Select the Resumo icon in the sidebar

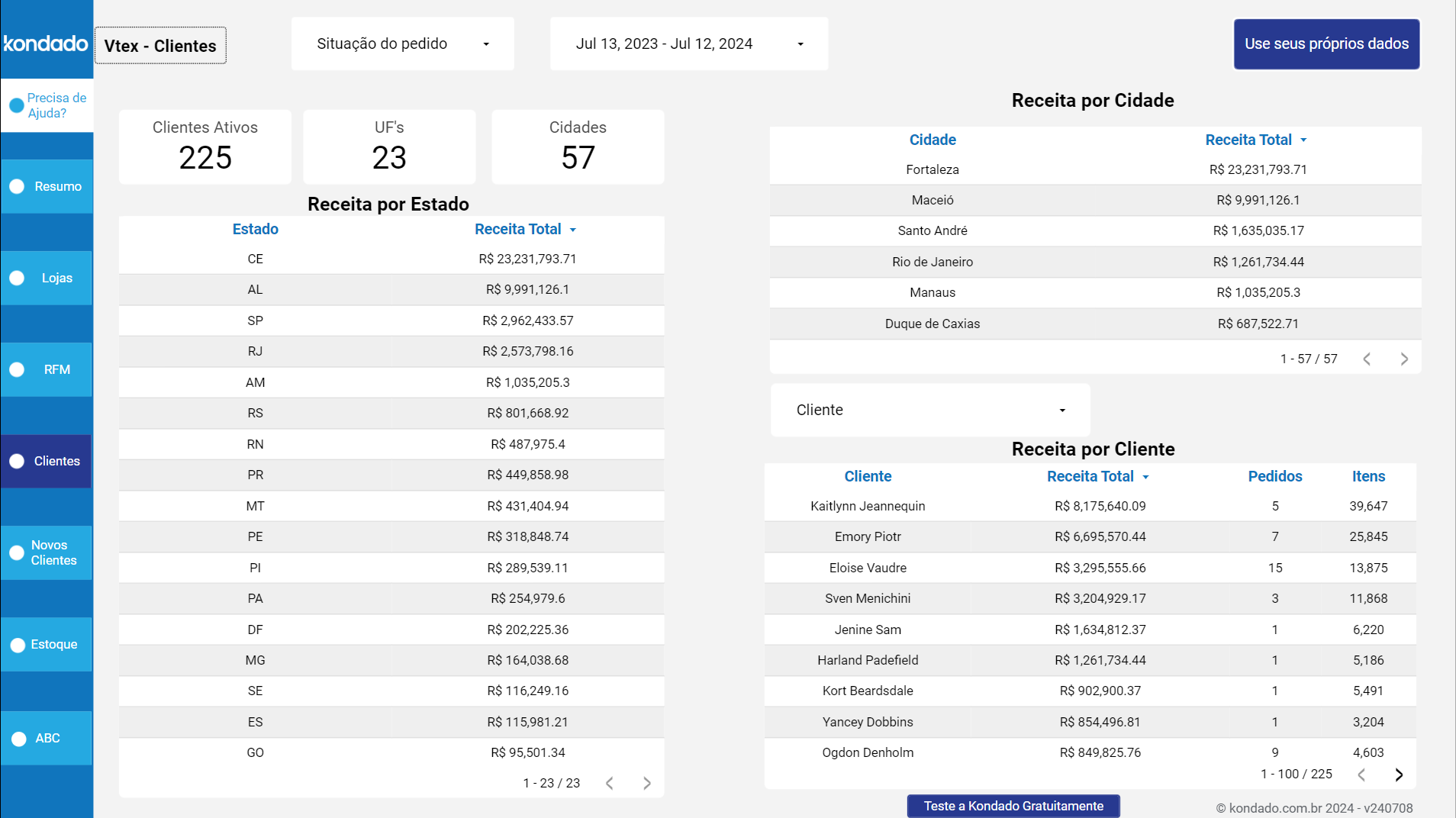point(16,185)
